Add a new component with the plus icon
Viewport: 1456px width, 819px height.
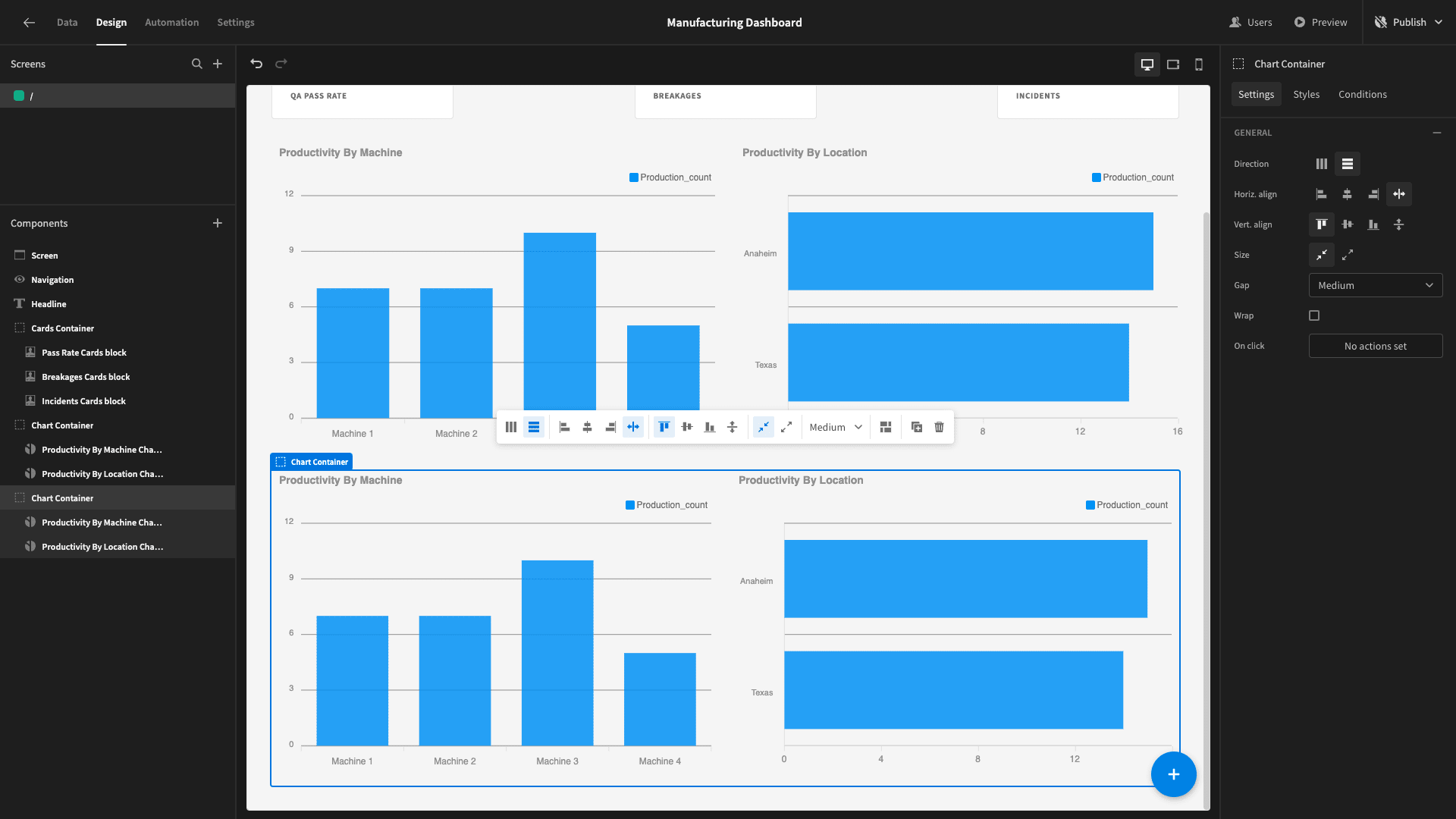[x=218, y=223]
